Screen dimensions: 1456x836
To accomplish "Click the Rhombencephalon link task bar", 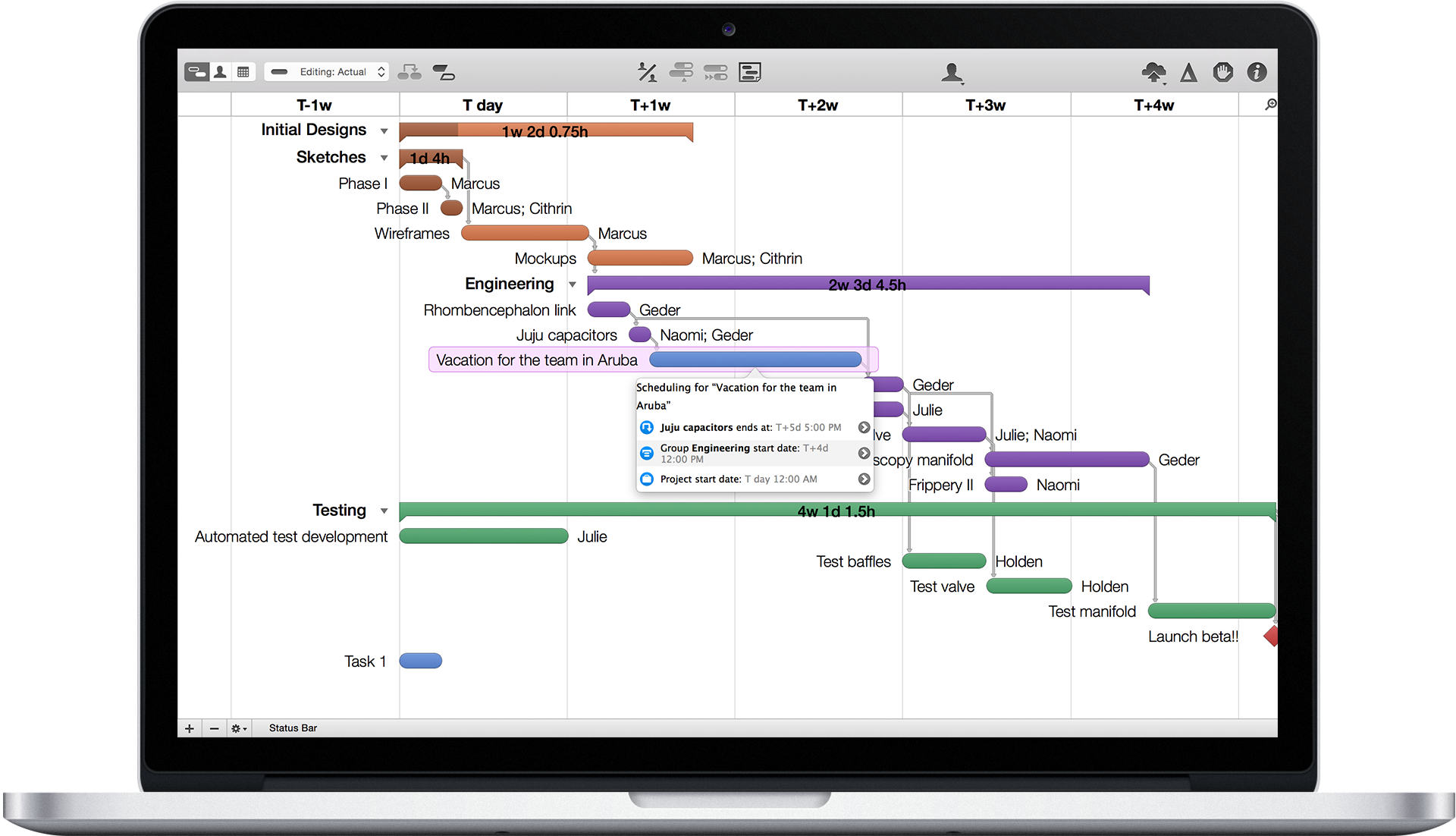I will click(609, 310).
